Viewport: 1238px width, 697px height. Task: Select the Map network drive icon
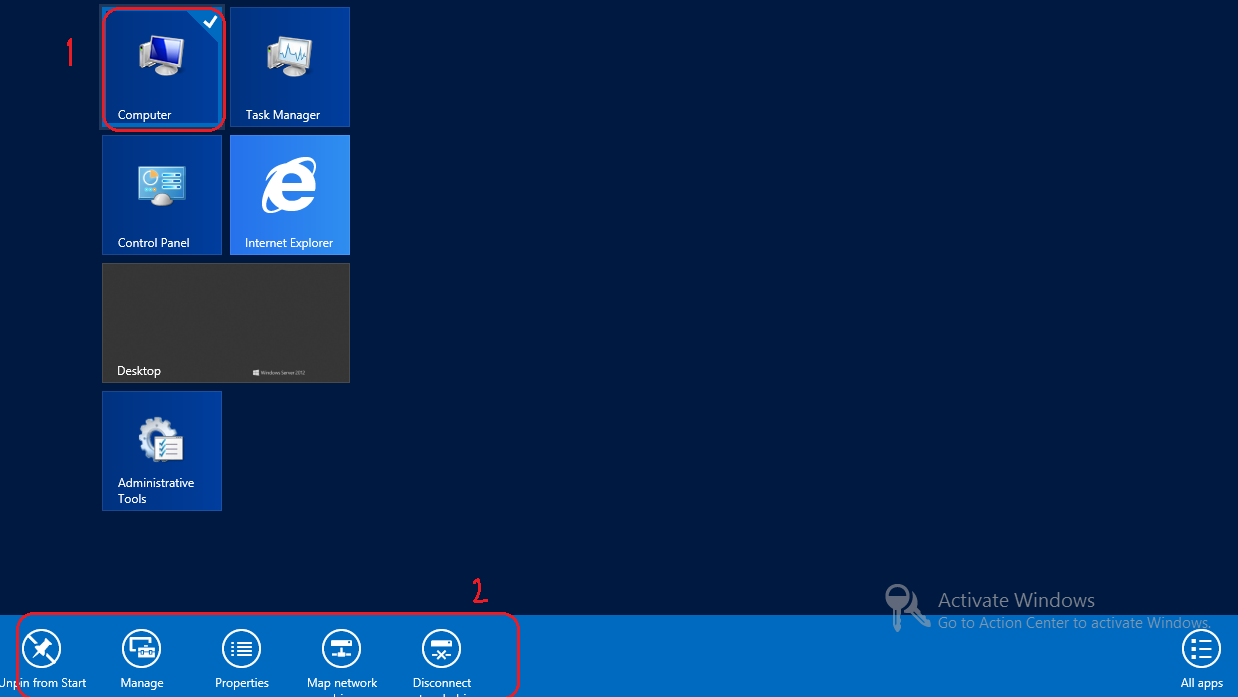pos(342,649)
